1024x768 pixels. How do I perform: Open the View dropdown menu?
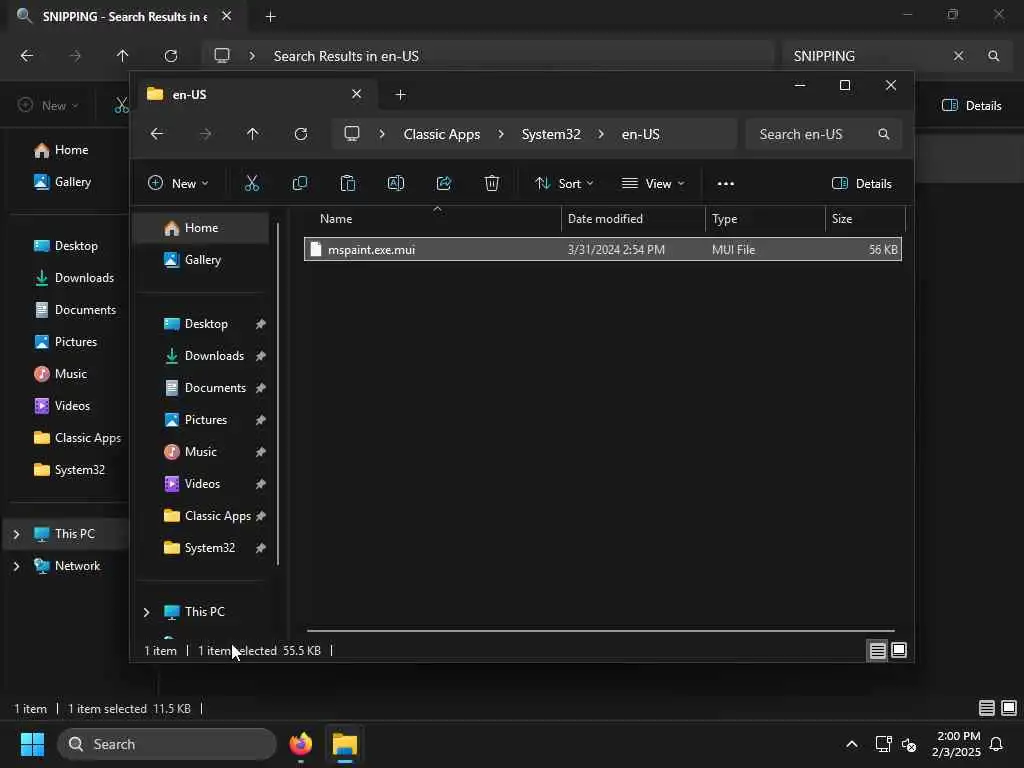(652, 184)
